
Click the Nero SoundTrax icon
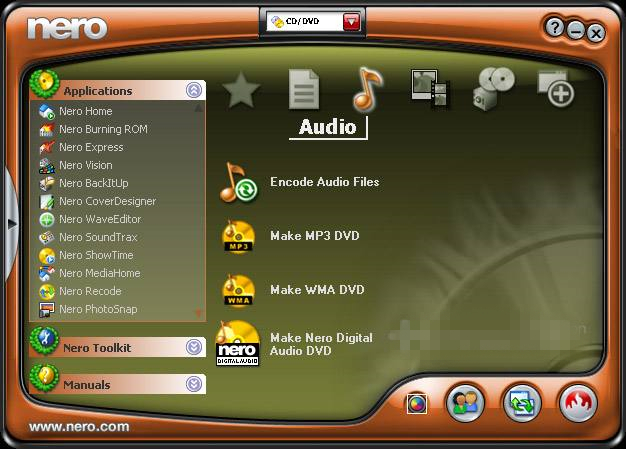[47, 237]
